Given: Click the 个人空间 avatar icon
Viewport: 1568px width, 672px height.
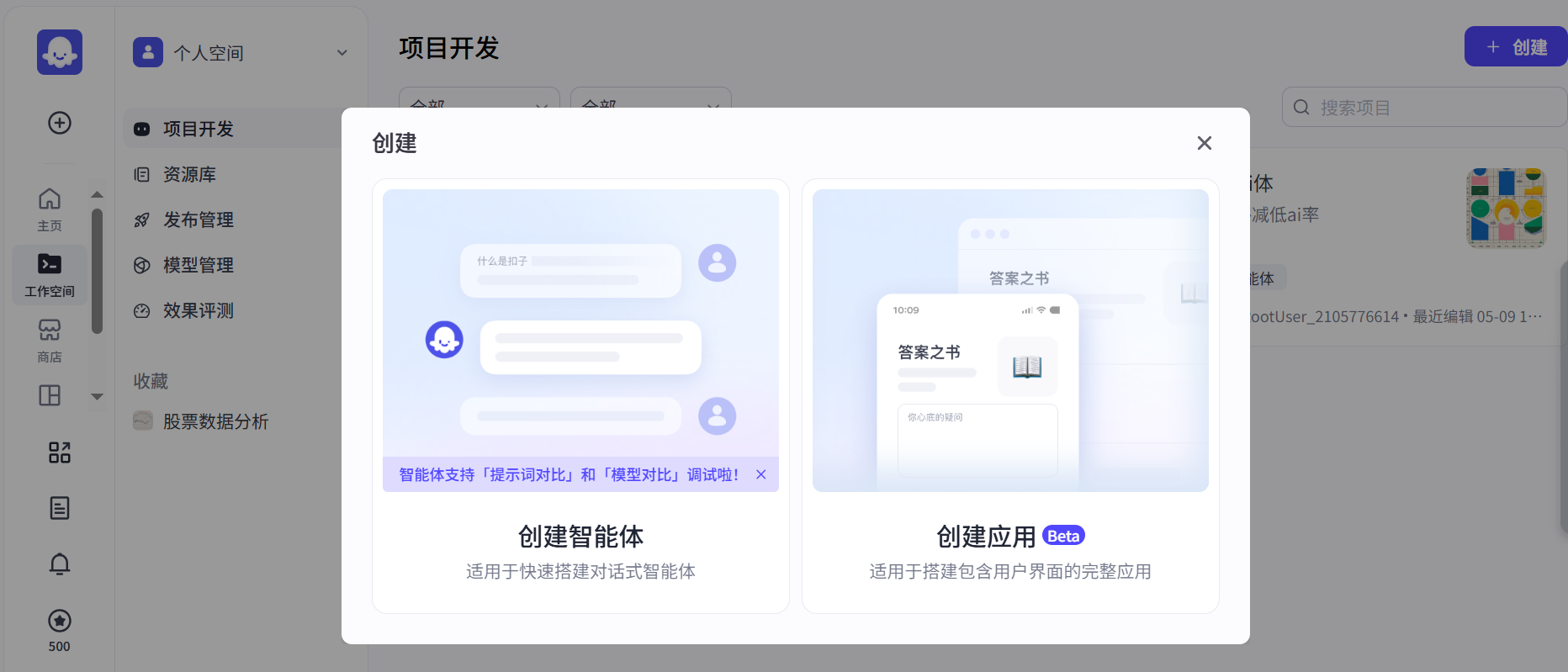Looking at the screenshot, I should pos(148,52).
